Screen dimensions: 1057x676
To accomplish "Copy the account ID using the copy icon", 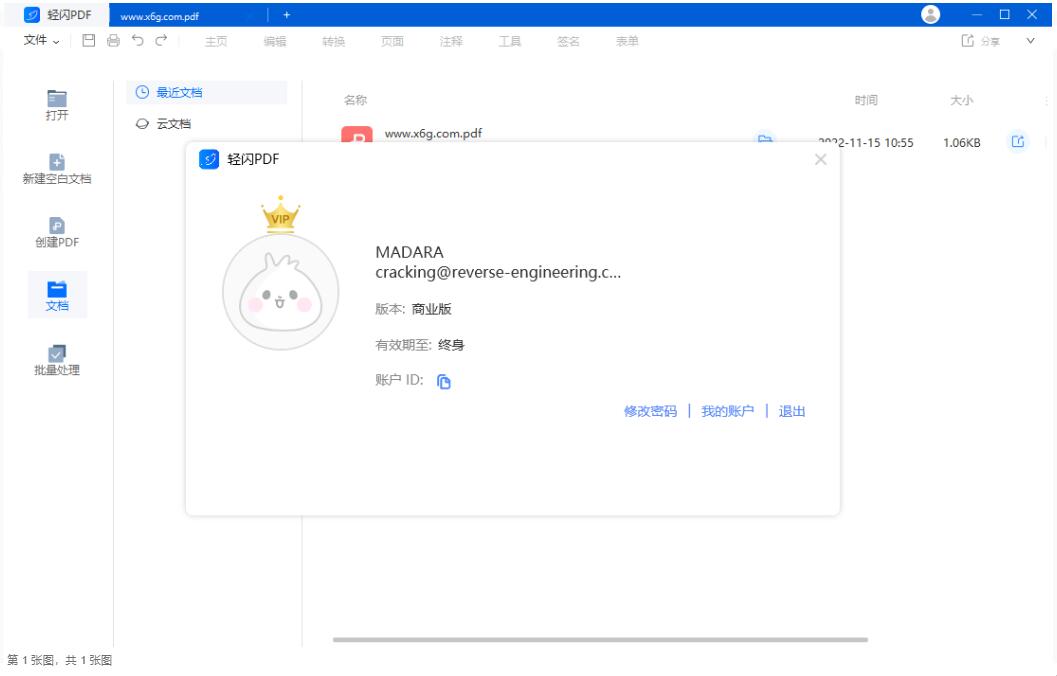I will [x=444, y=381].
